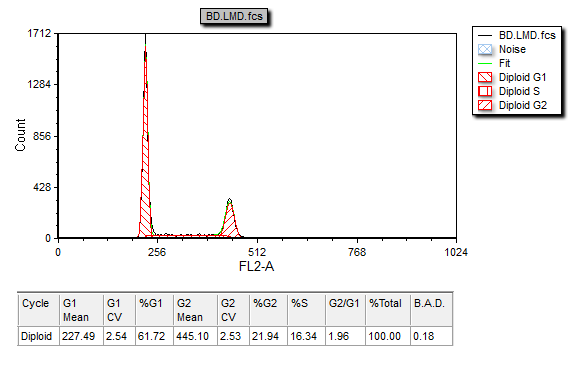Click the Diploid G2 legend hatch swatch

485,105
